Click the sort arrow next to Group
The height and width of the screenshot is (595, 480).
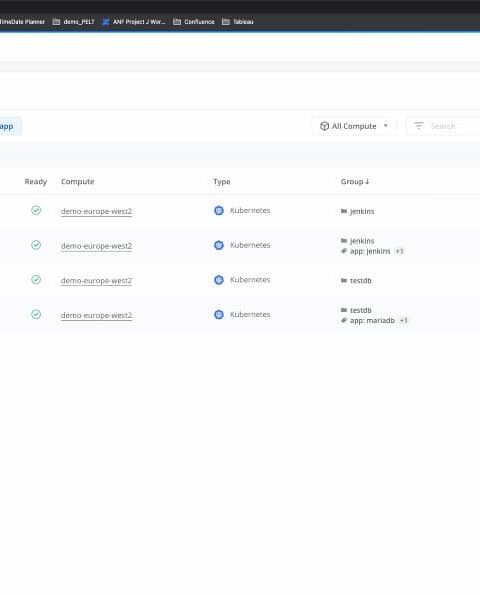[x=367, y=182]
